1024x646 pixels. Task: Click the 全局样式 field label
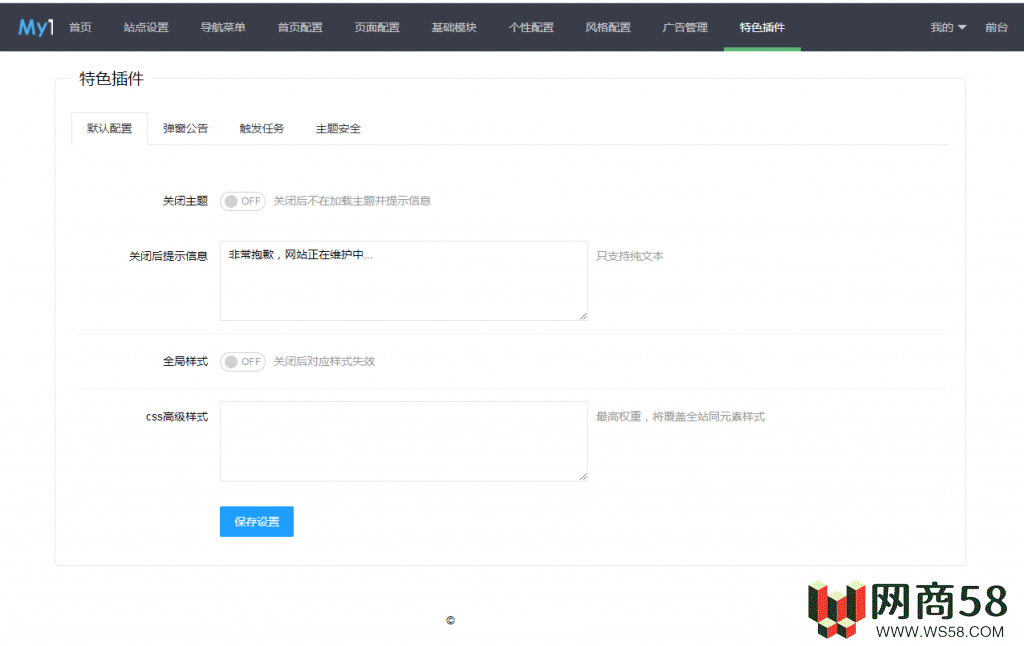point(185,361)
